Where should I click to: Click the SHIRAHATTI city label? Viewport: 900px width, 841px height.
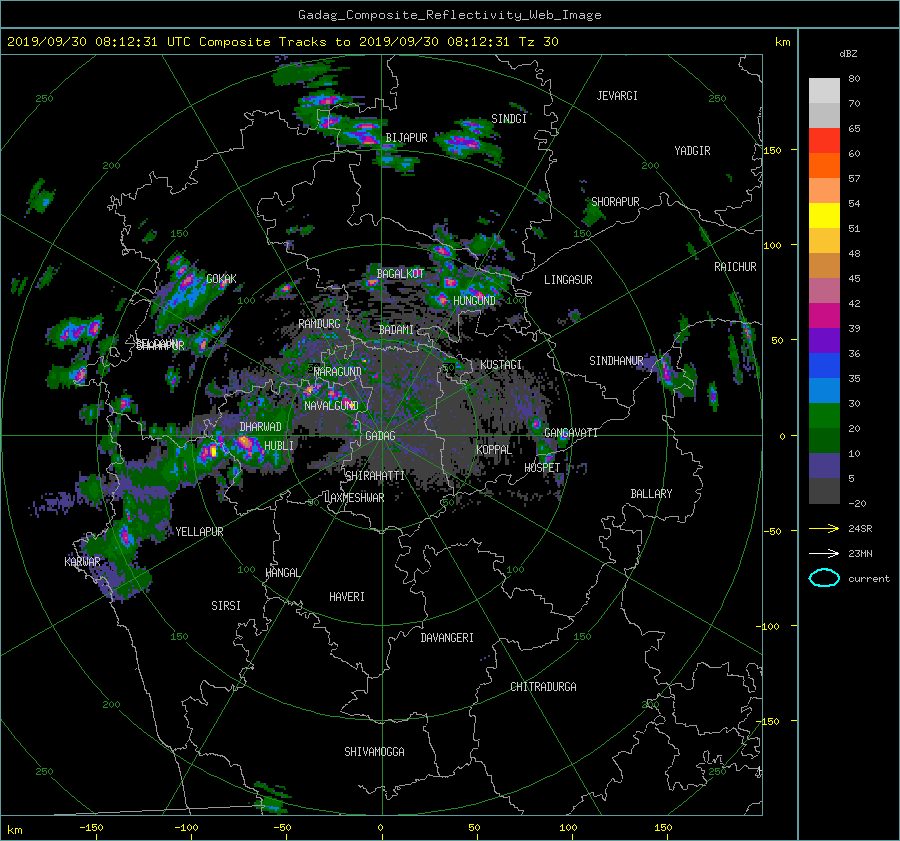[x=375, y=476]
